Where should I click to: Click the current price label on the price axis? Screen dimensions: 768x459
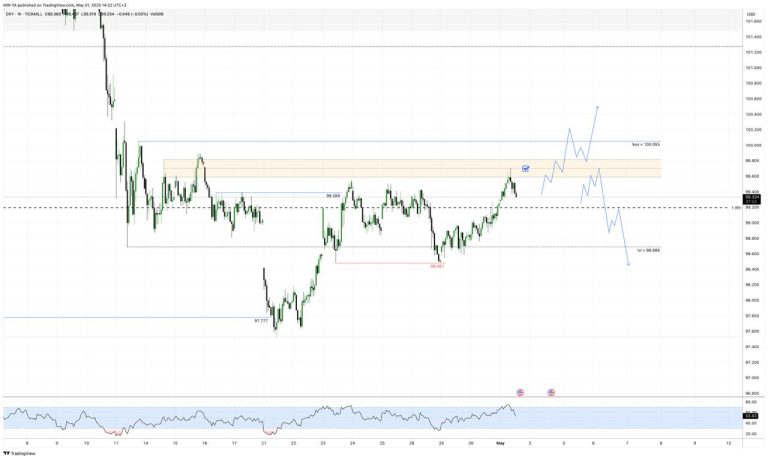coord(751,198)
